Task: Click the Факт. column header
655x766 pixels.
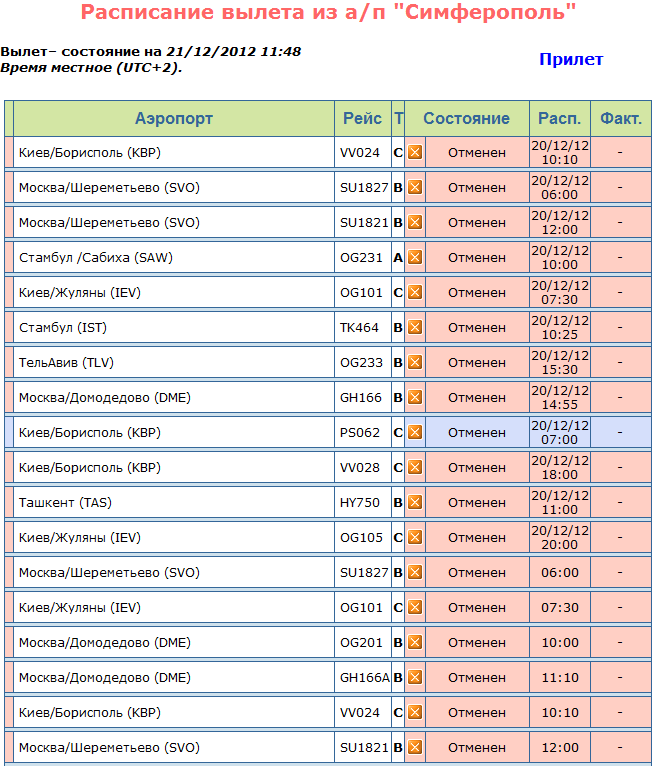Action: (620, 118)
